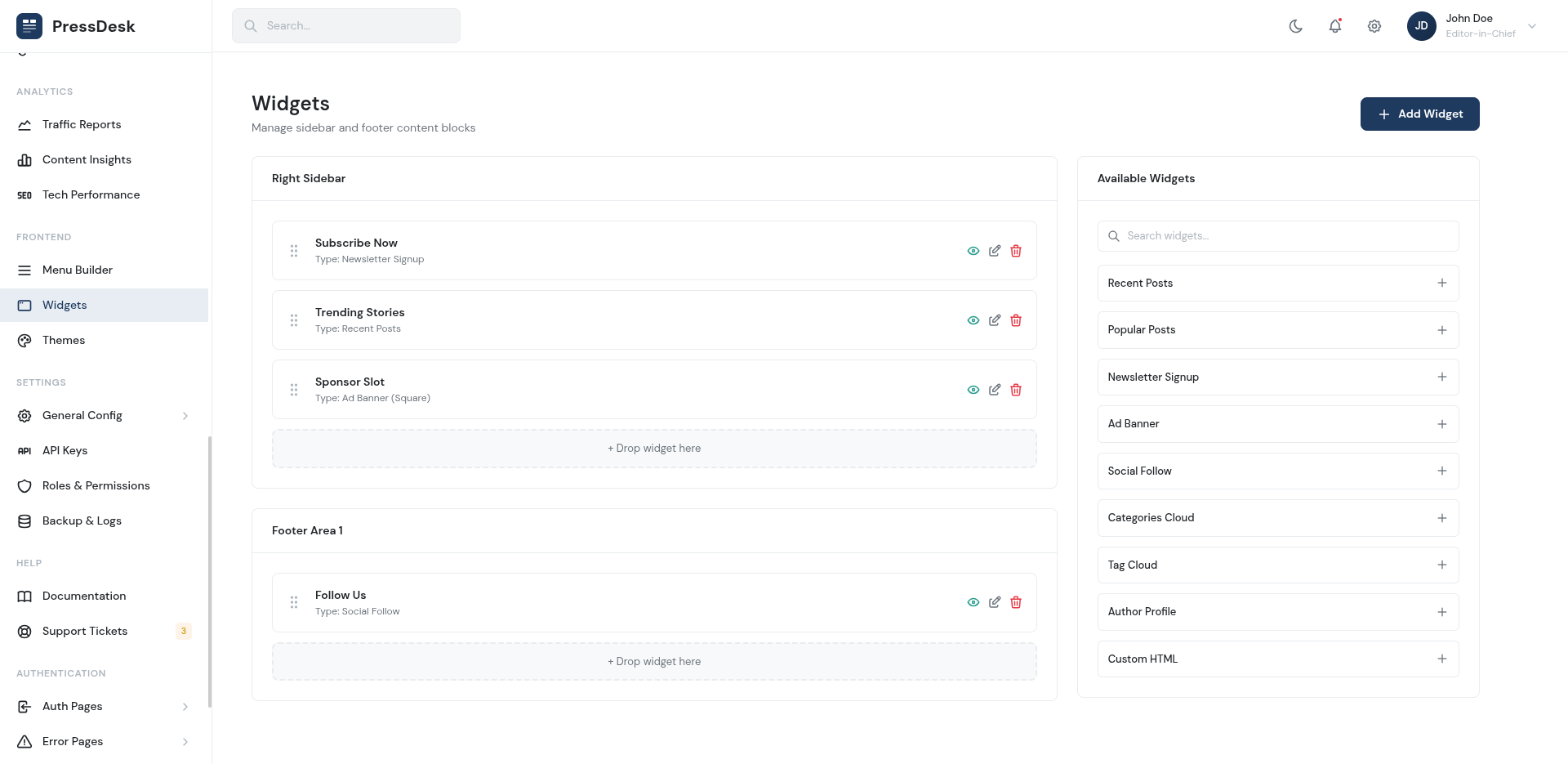Click the Menu Builder hamburger icon
The width and height of the screenshot is (1568, 764).
pos(24,270)
